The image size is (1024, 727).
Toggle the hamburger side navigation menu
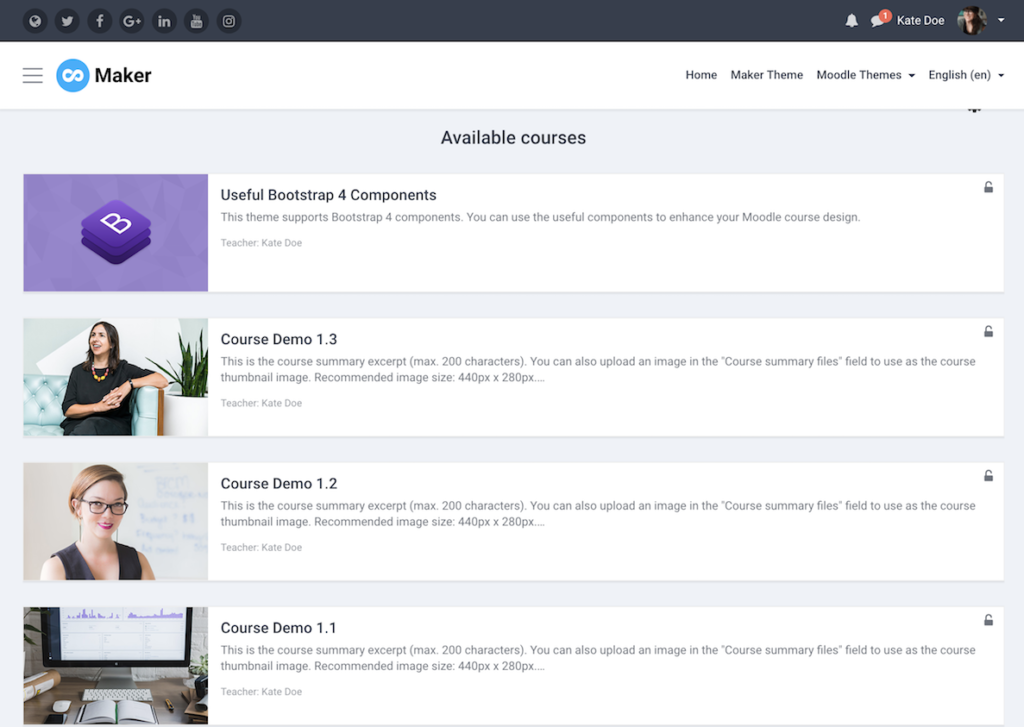tap(33, 75)
